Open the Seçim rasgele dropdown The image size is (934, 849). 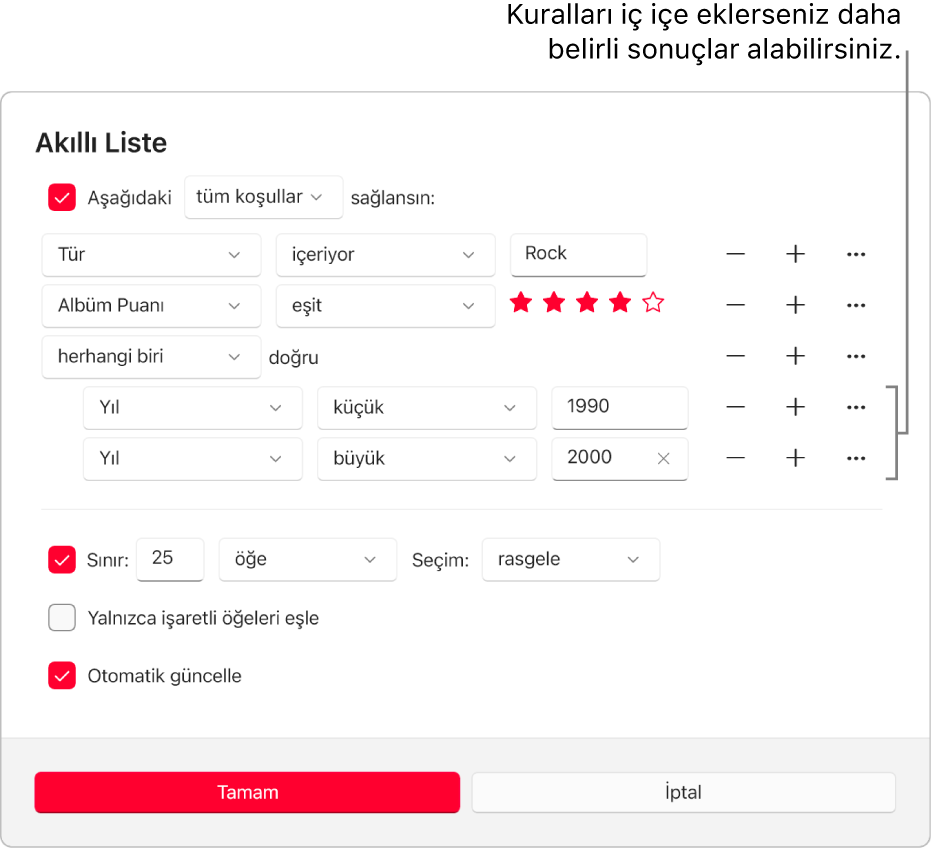click(x=570, y=559)
